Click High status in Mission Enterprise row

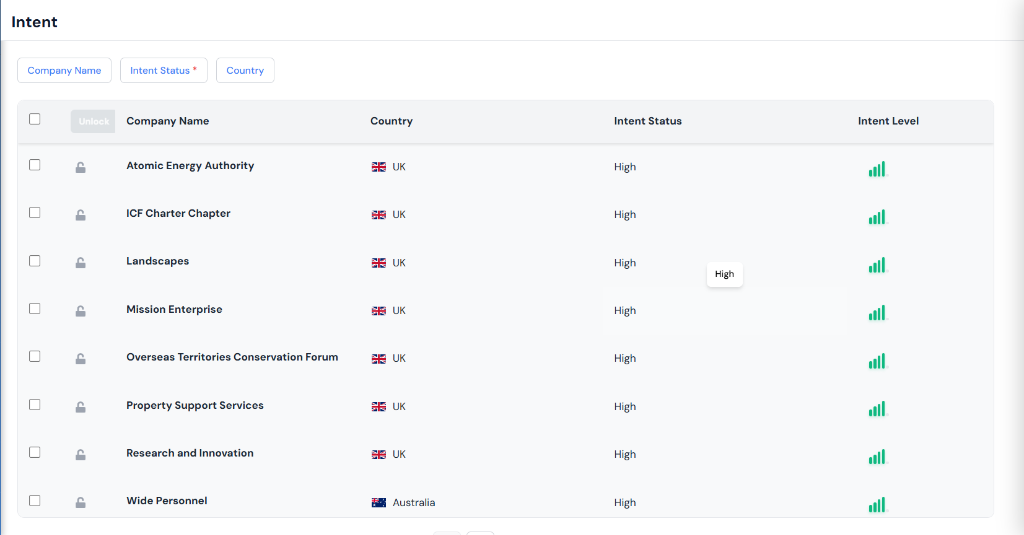coord(625,311)
